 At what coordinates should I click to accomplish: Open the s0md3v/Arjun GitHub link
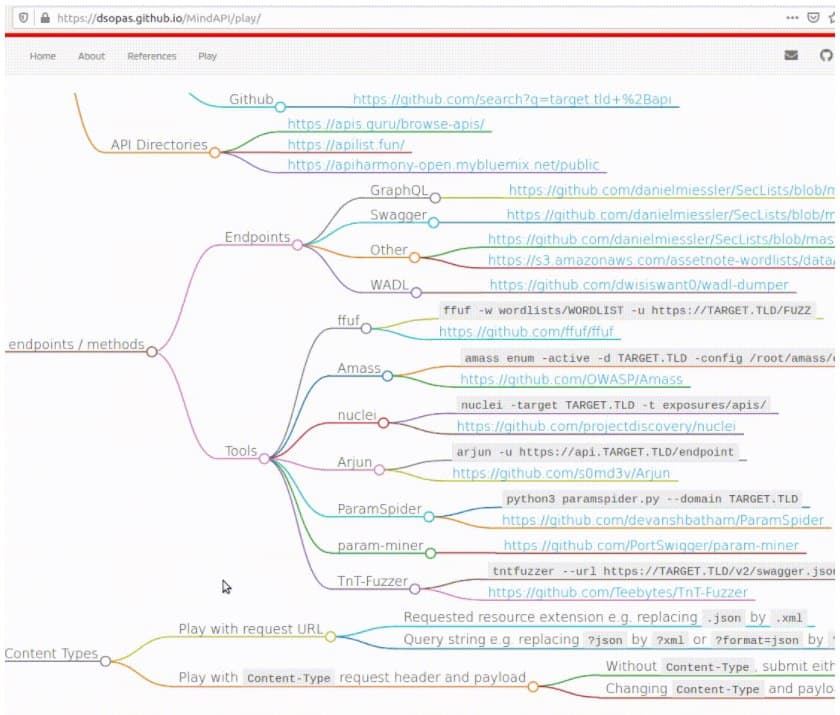click(561, 473)
